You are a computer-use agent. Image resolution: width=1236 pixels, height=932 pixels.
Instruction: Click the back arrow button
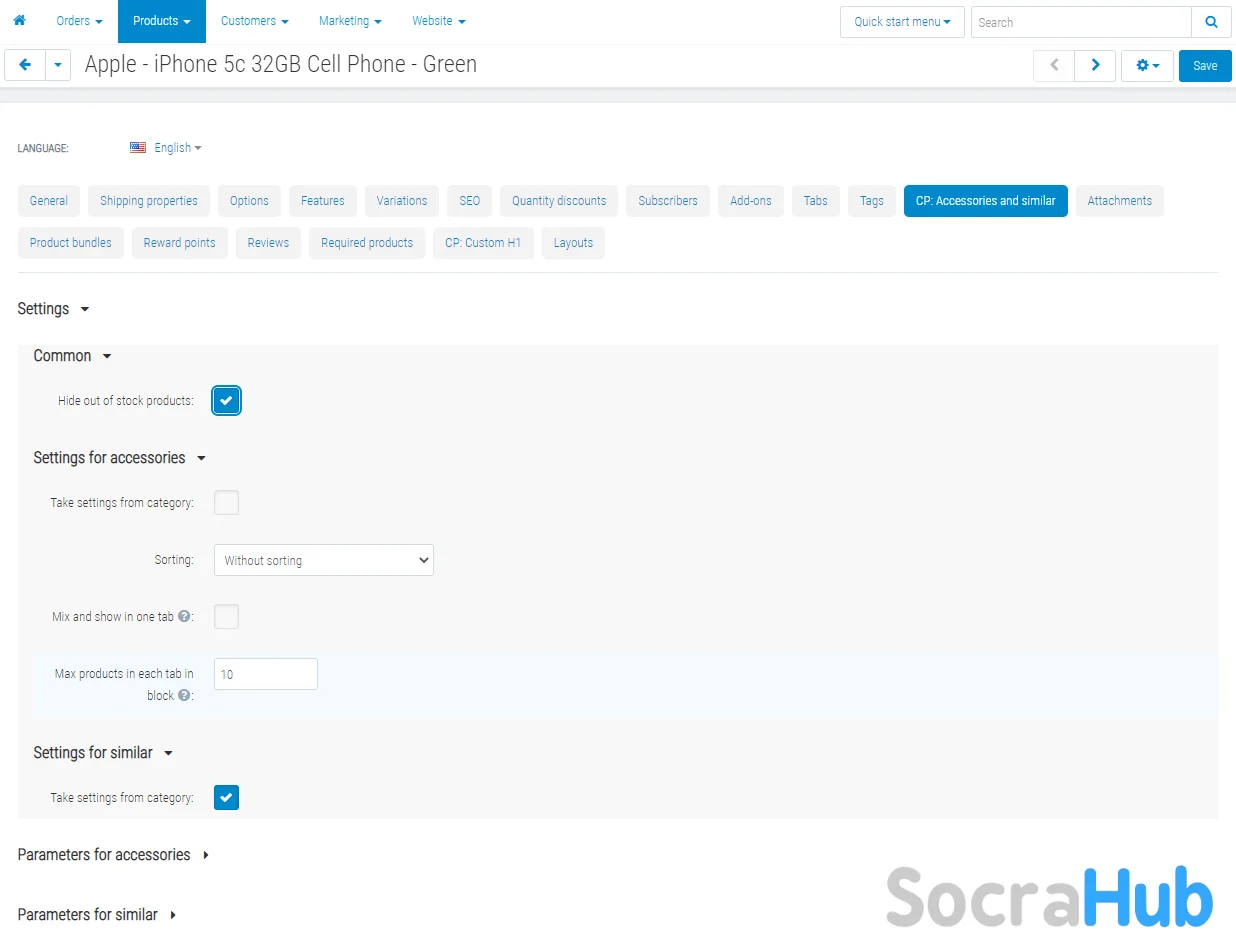tap(25, 65)
